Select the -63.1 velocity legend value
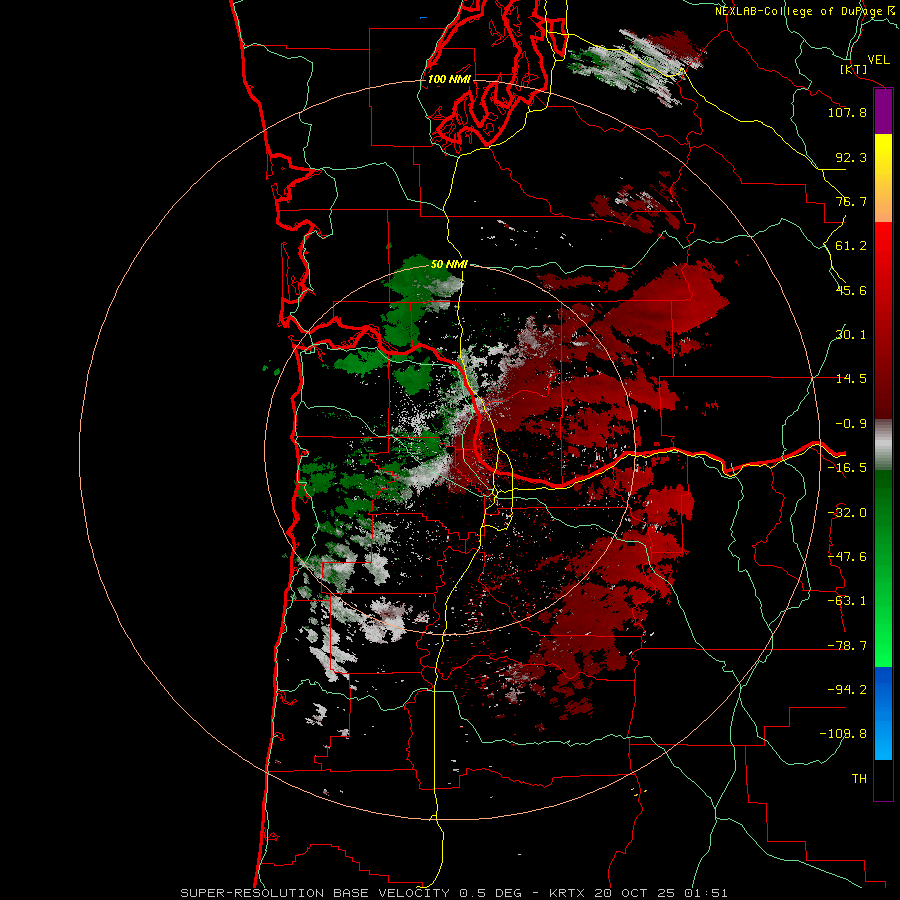This screenshot has width=900, height=900. click(847, 601)
